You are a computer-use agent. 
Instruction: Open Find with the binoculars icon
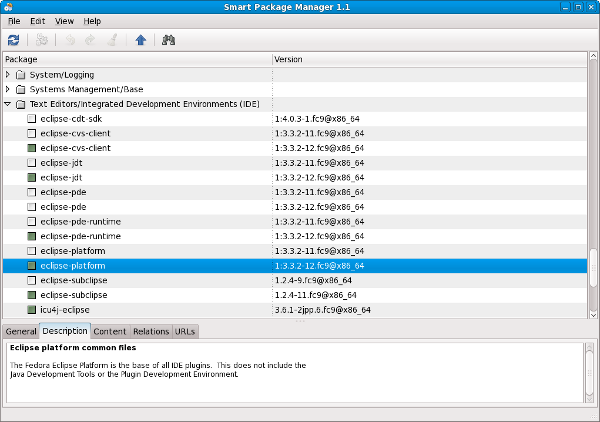pyautogui.click(x=168, y=40)
